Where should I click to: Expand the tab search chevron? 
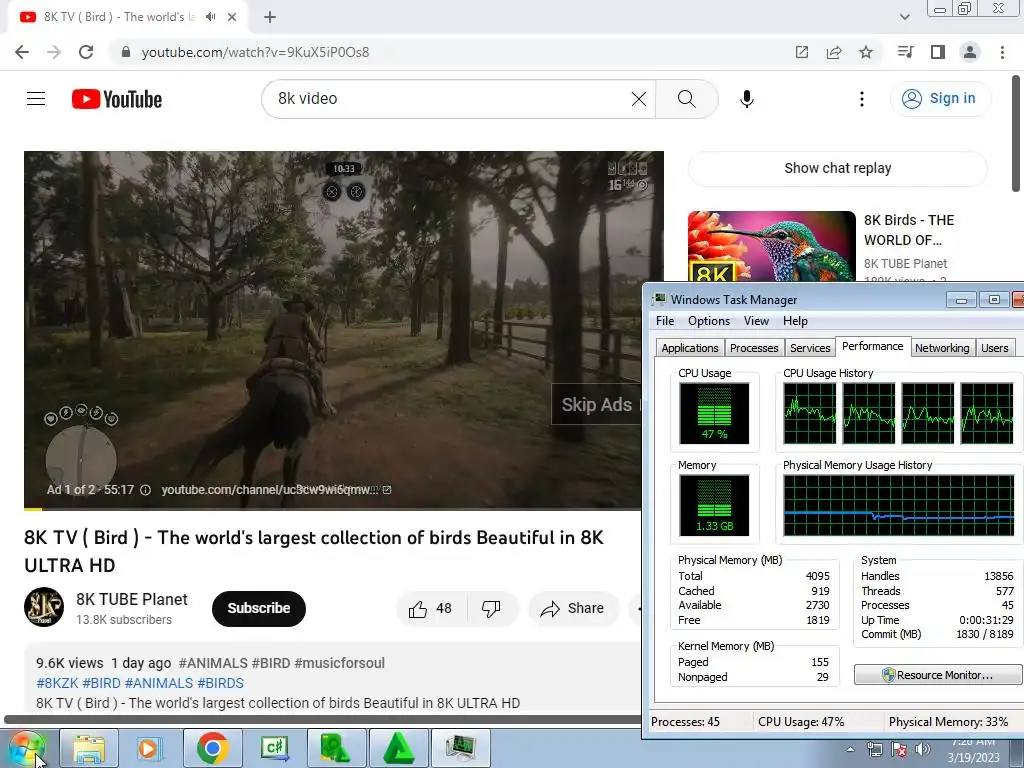(904, 17)
